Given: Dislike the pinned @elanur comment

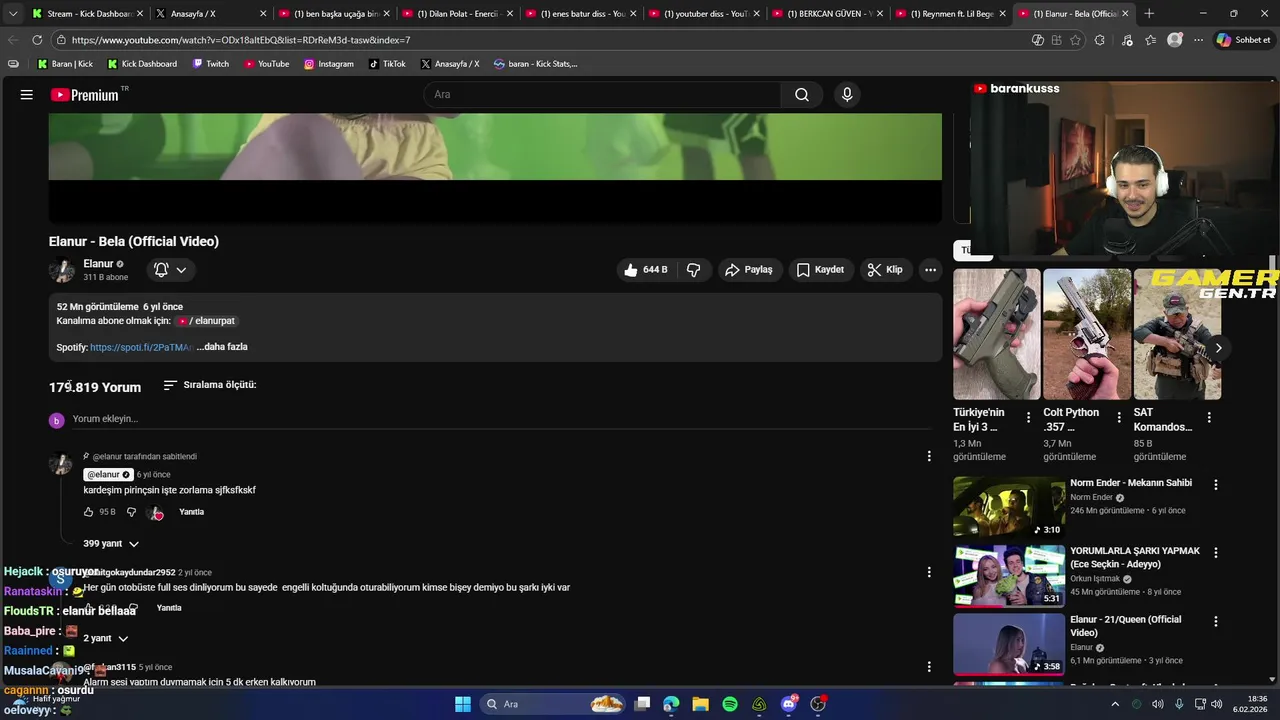Looking at the screenshot, I should [131, 512].
